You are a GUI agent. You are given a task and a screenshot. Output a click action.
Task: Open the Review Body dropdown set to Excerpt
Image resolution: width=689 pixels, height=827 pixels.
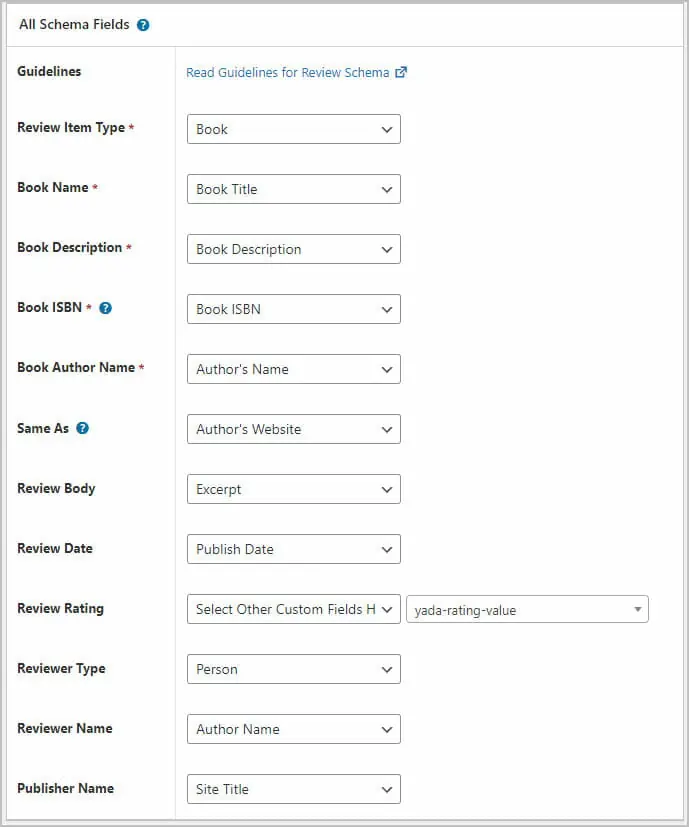click(x=293, y=489)
